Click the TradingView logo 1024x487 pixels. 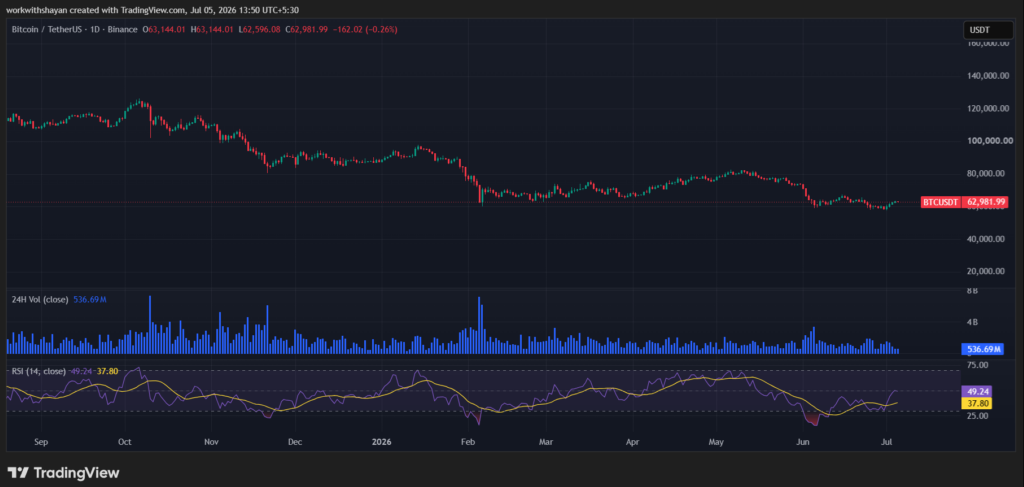[64, 473]
